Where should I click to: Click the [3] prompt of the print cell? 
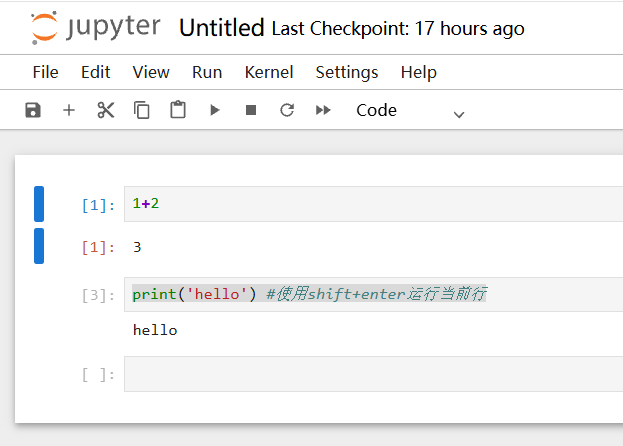[x=99, y=295]
